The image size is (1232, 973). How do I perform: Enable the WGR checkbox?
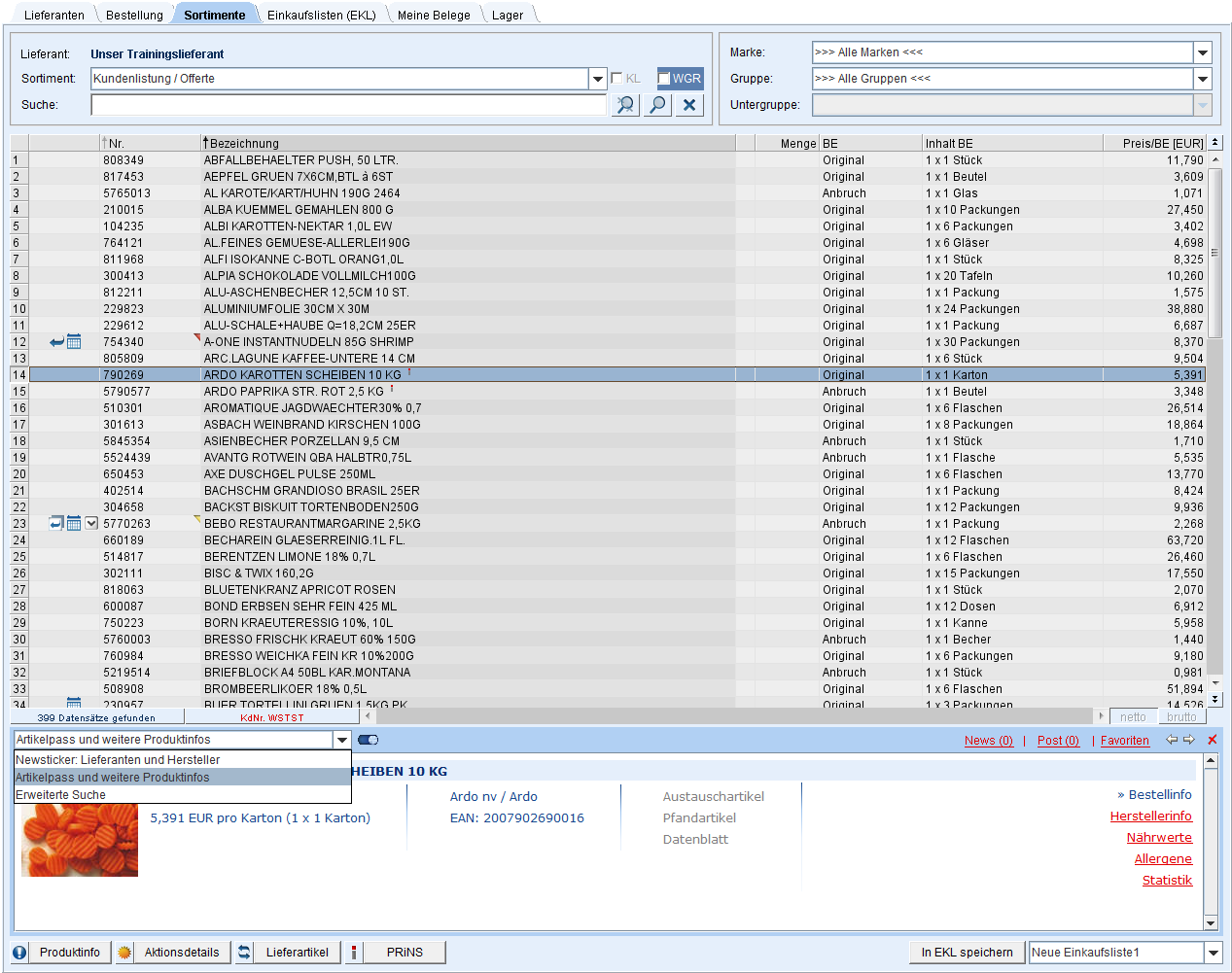664,79
